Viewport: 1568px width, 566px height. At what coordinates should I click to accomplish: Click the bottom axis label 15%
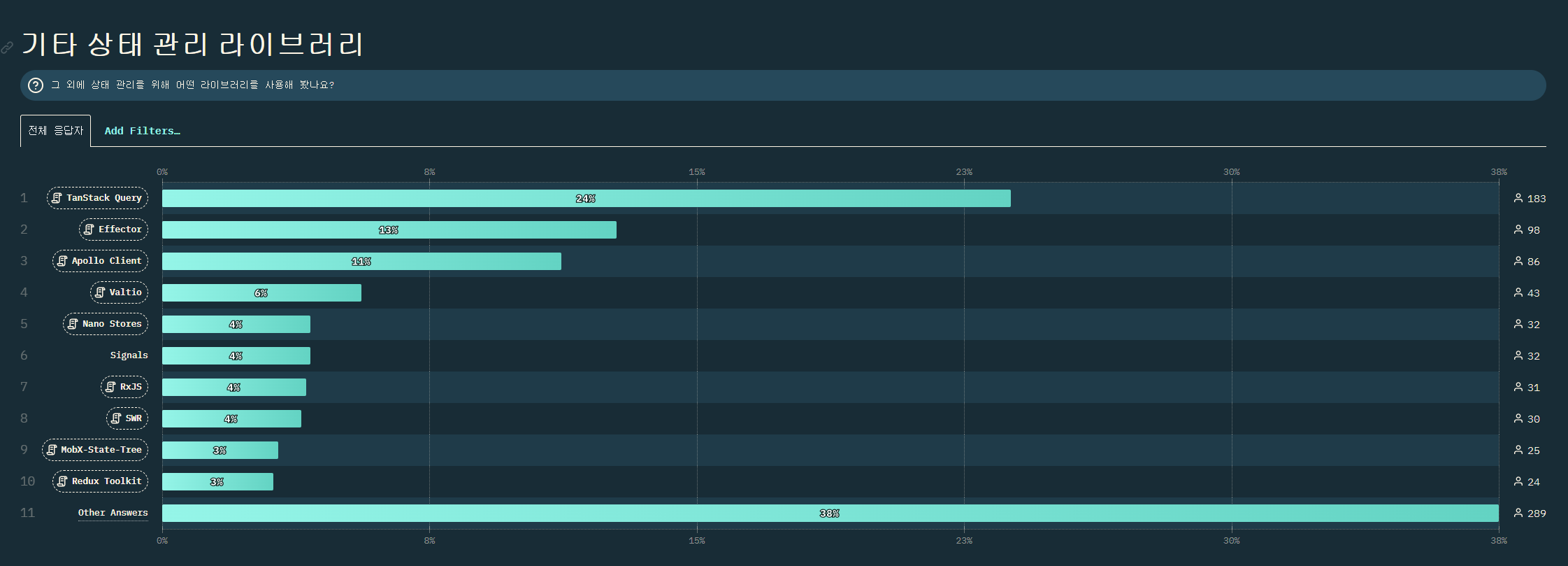(697, 540)
